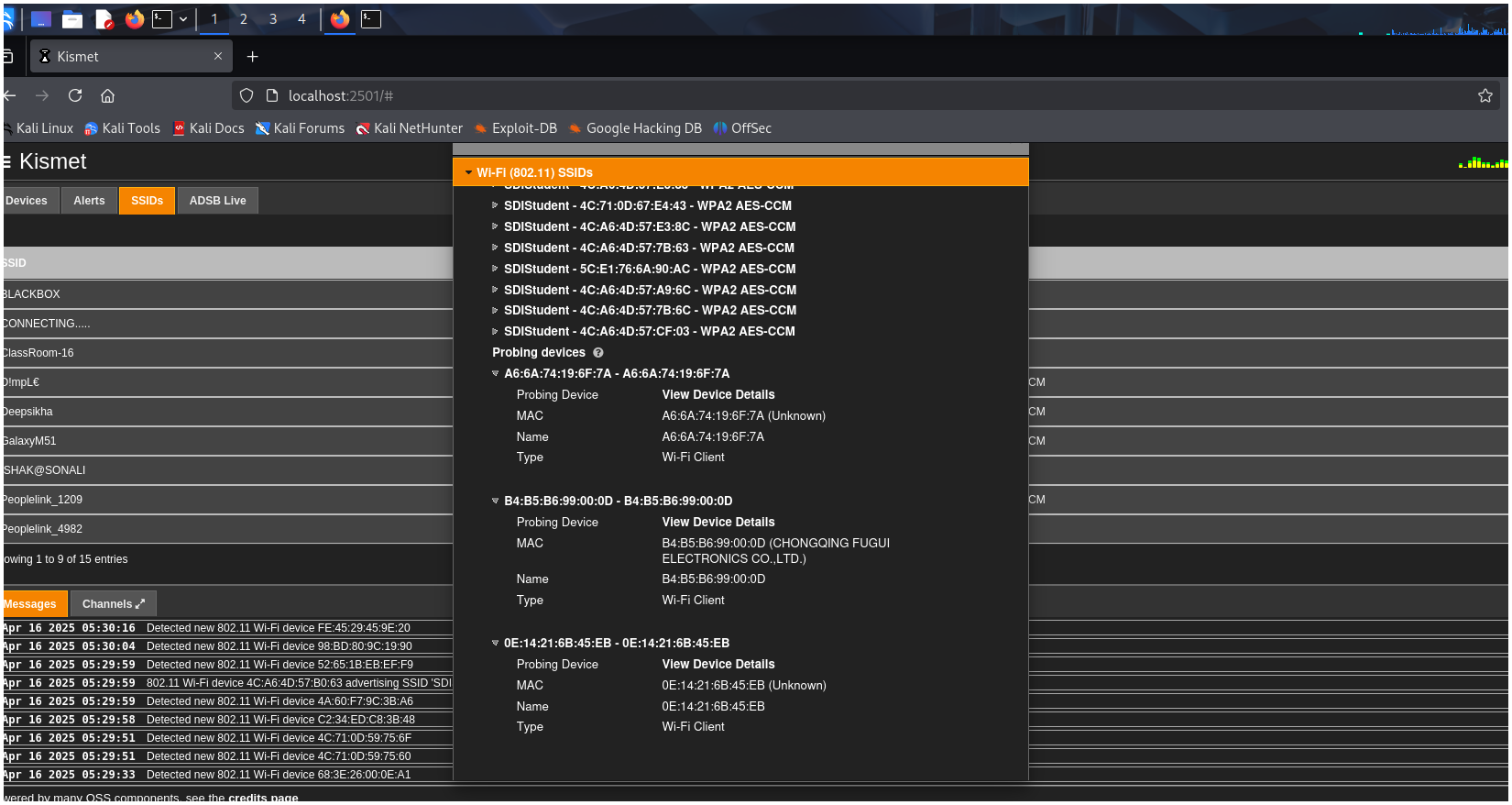Open the Kali NetHunter bookmark

[x=410, y=128]
